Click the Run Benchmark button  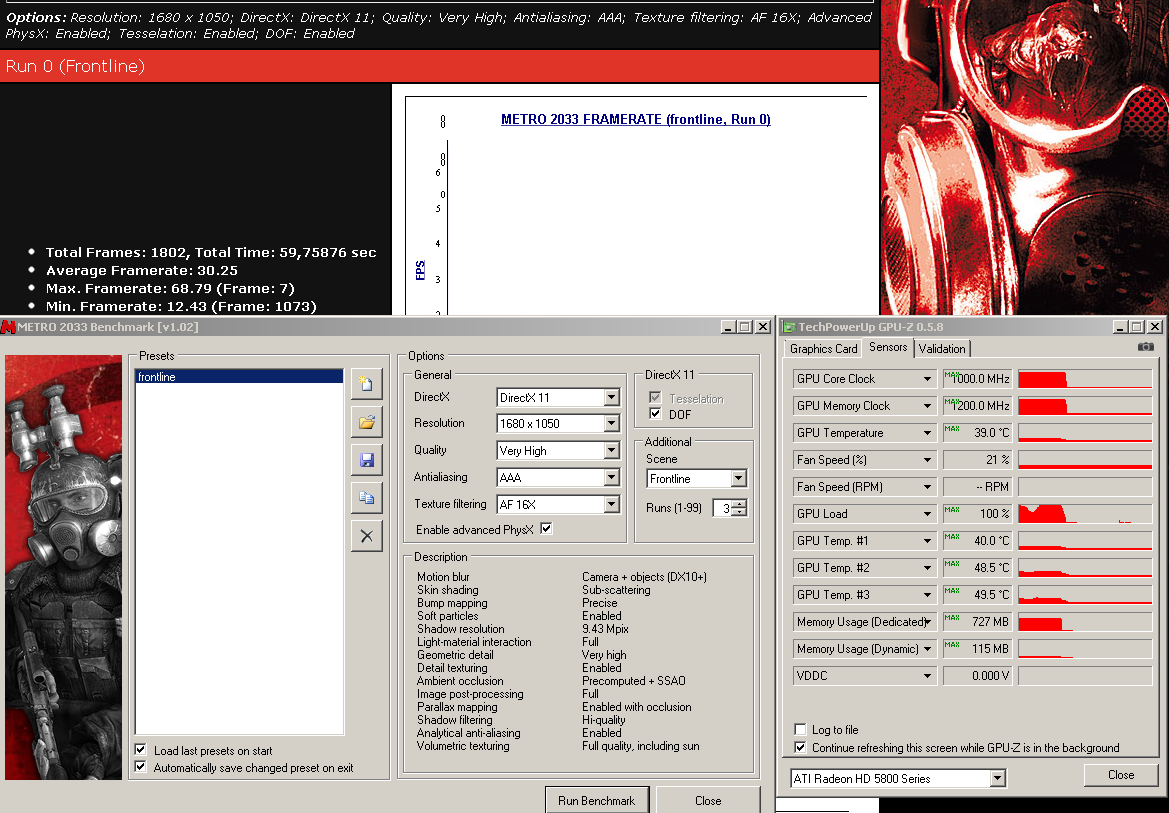596,800
